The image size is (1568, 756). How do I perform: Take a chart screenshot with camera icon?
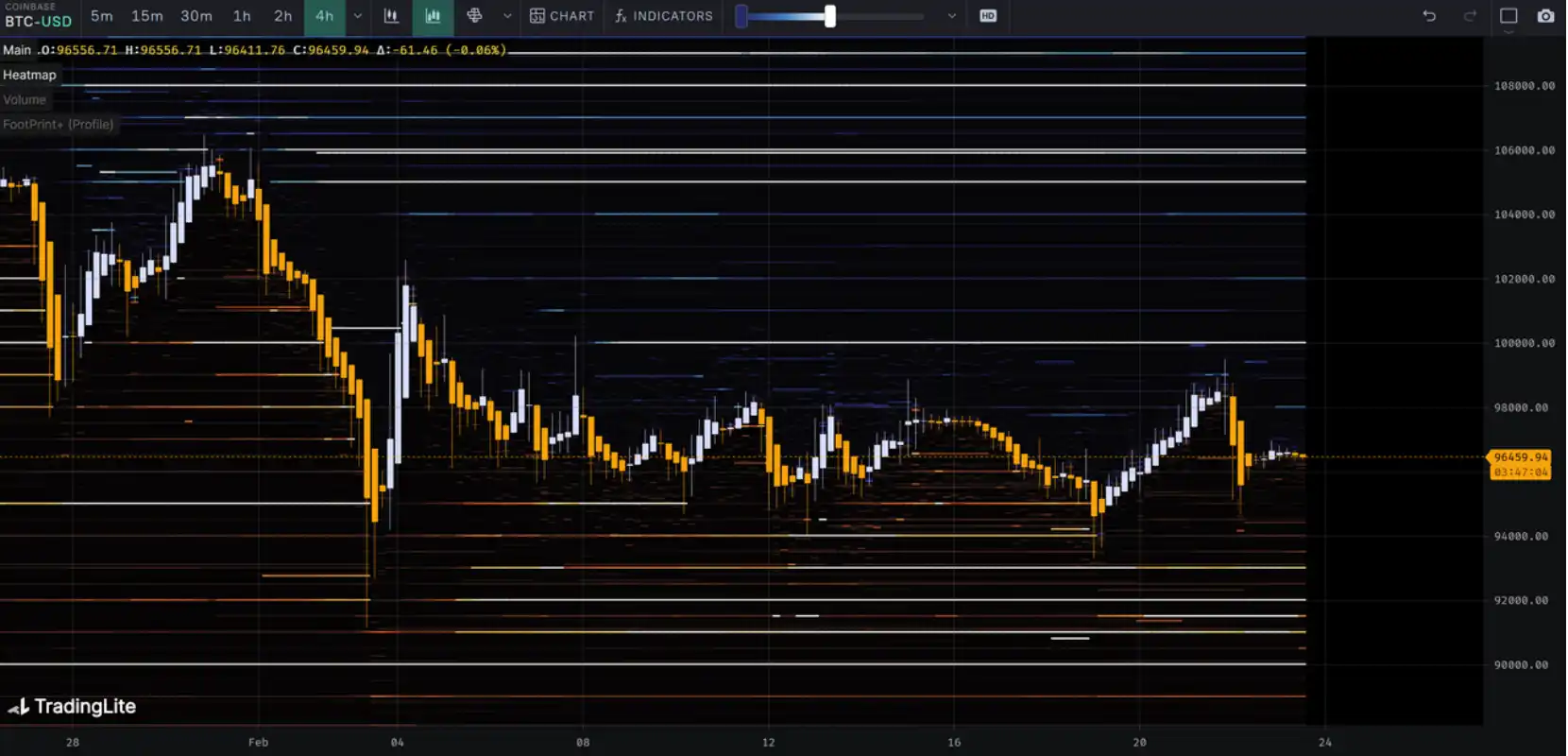coord(1545,16)
